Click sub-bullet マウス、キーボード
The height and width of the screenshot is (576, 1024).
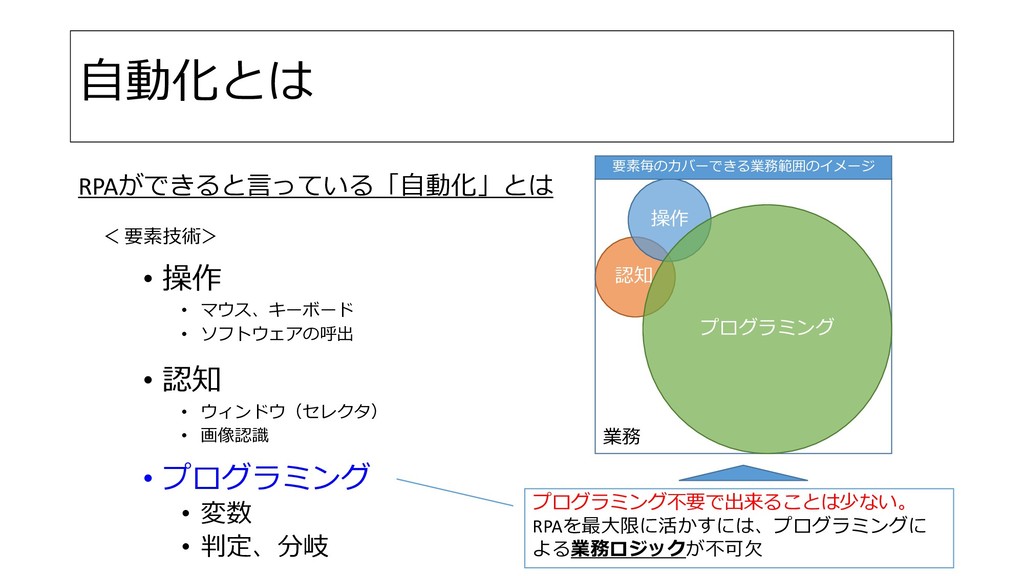tap(277, 309)
